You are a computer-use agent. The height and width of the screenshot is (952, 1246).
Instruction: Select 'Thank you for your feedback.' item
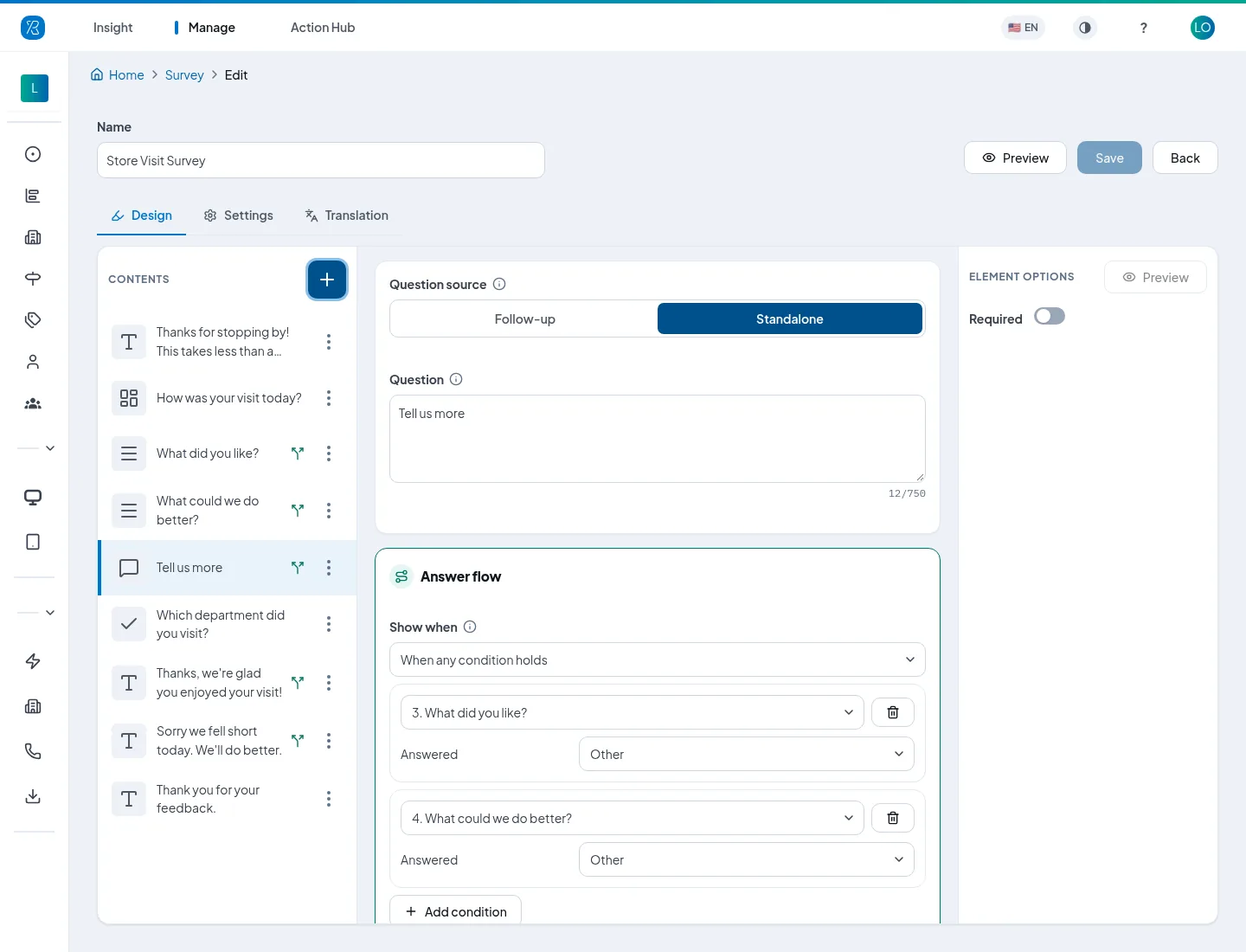coord(228,799)
